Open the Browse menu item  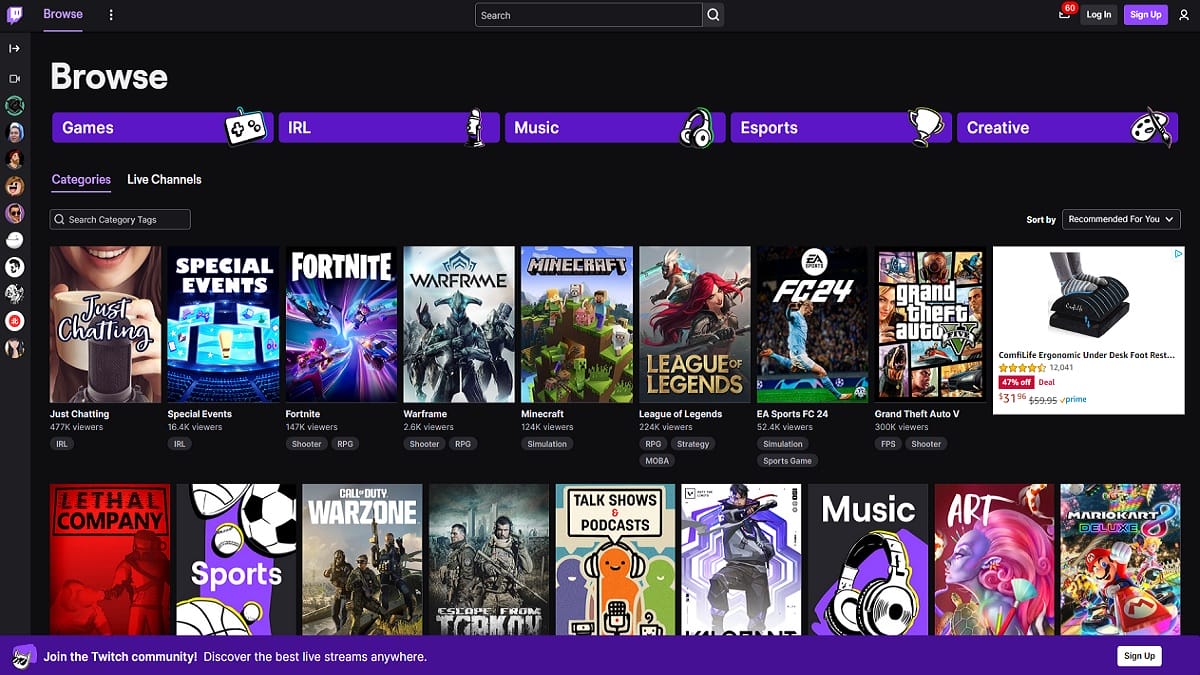(x=62, y=14)
